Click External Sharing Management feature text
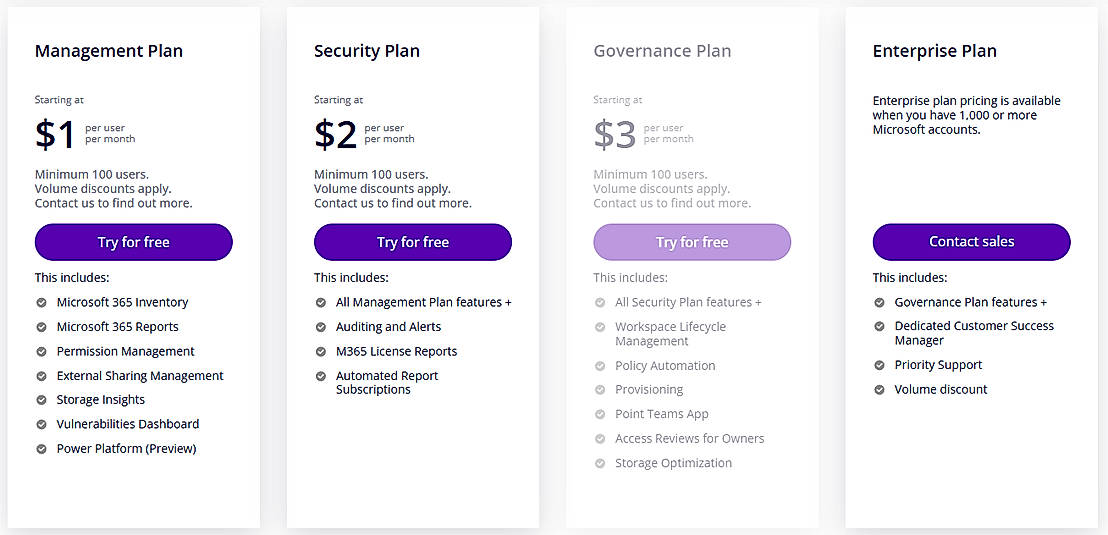This screenshot has width=1108, height=535. pyautogui.click(x=140, y=376)
